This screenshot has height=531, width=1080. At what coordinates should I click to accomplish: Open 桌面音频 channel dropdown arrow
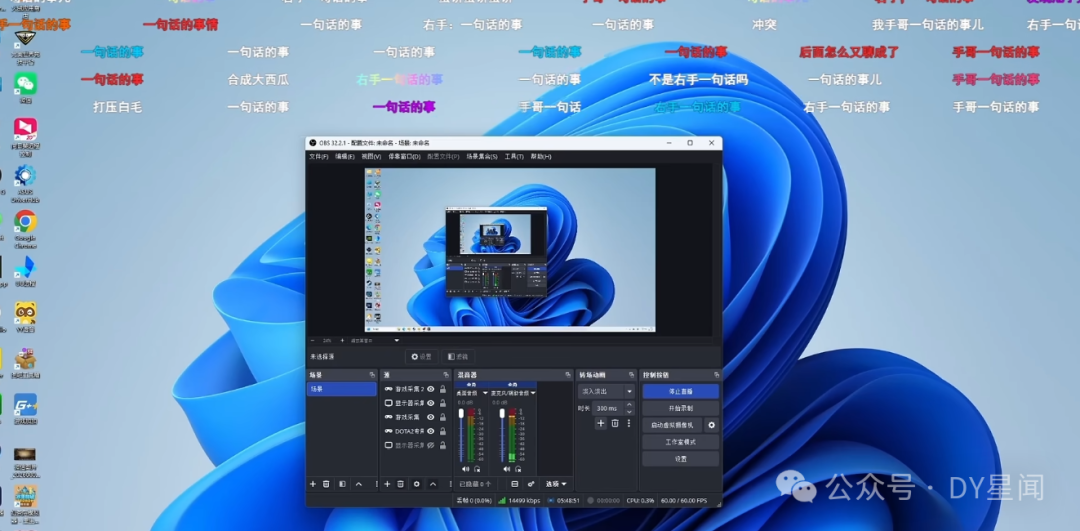coord(485,393)
